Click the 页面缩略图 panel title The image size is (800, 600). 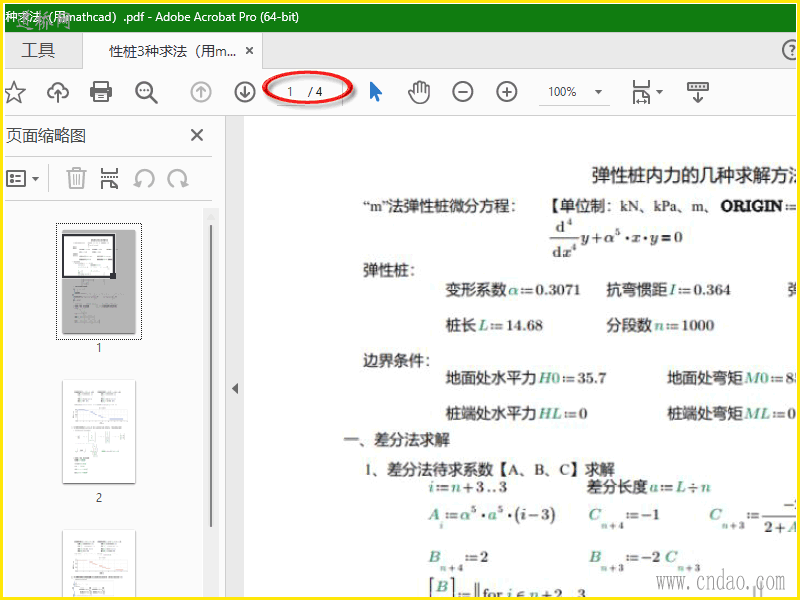click(46, 136)
